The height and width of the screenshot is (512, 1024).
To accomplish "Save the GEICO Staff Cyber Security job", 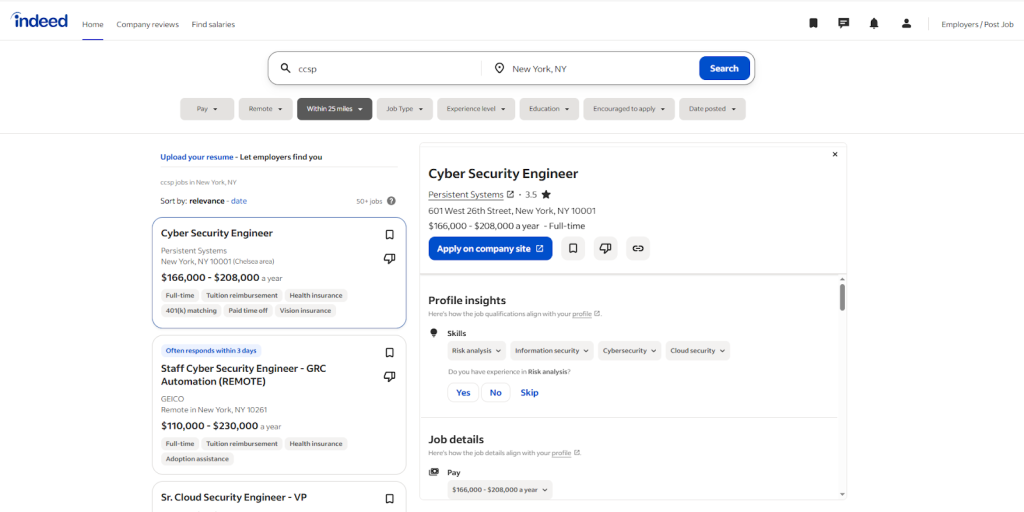I will 389,353.
